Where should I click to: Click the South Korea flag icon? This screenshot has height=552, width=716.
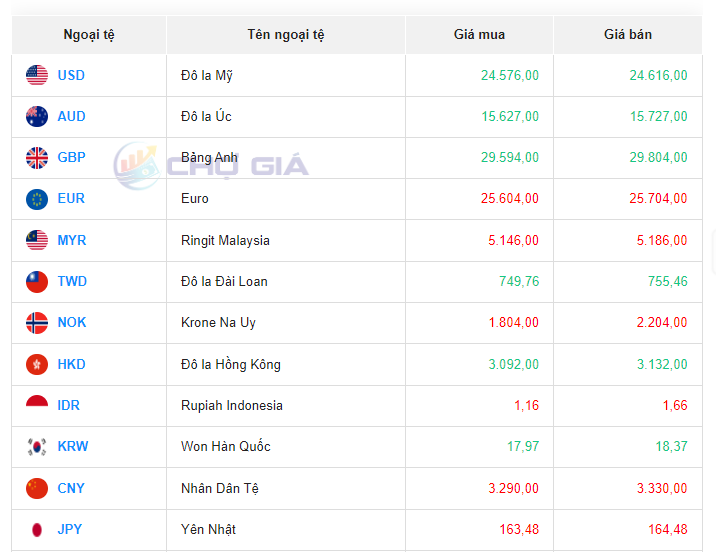pyautogui.click(x=37, y=447)
